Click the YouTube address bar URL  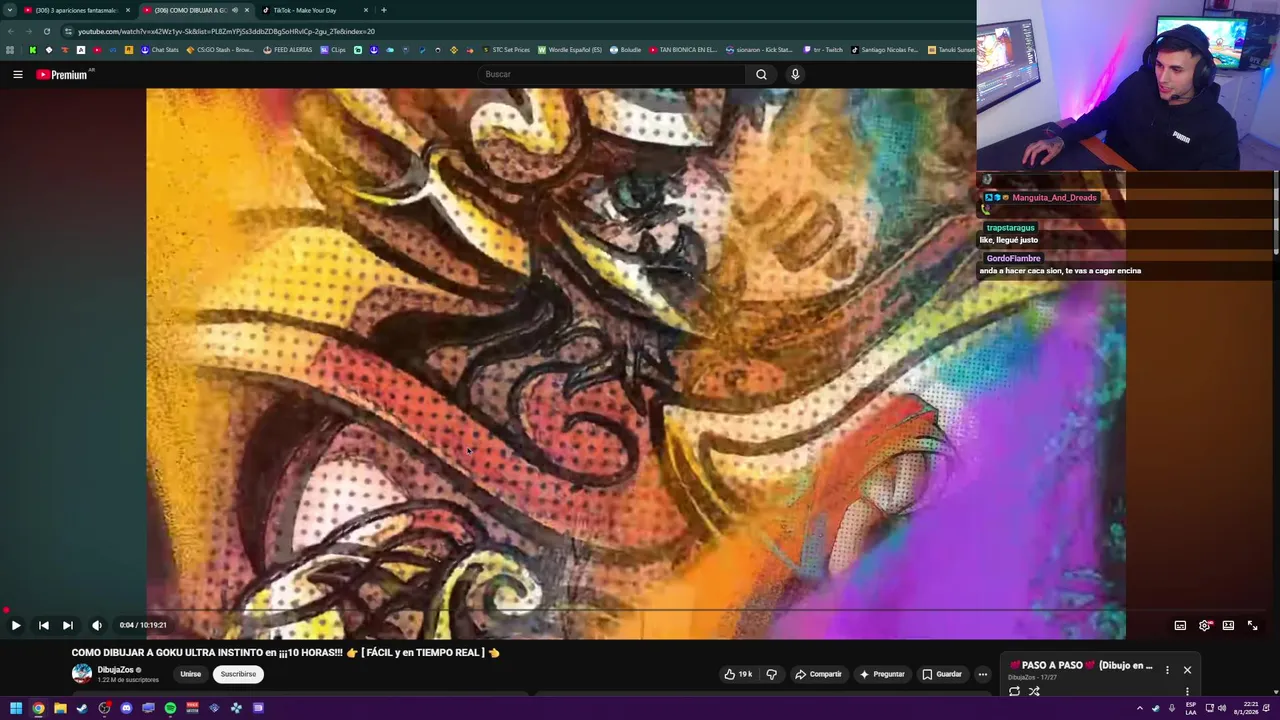(226, 31)
